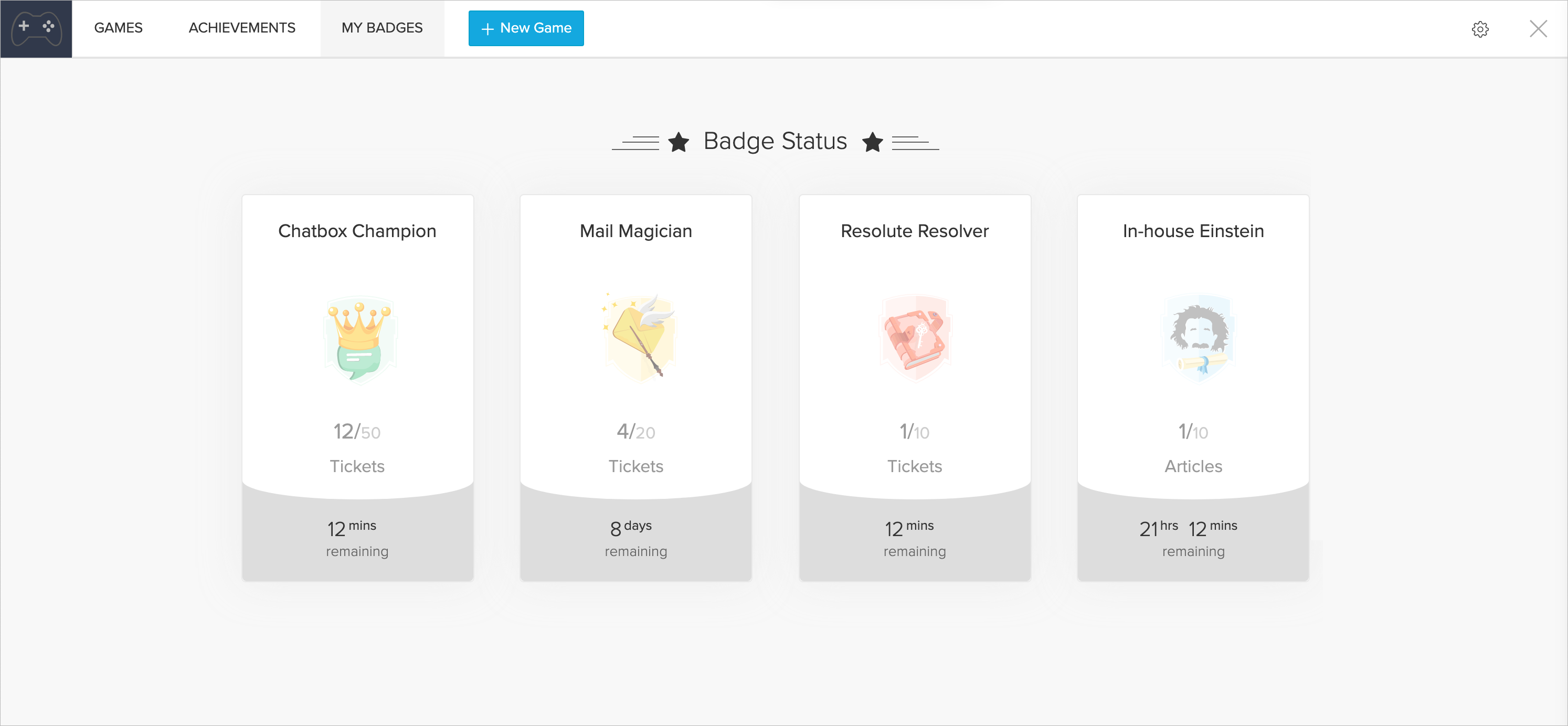Click the 1/10 Articles progress count

1192,432
